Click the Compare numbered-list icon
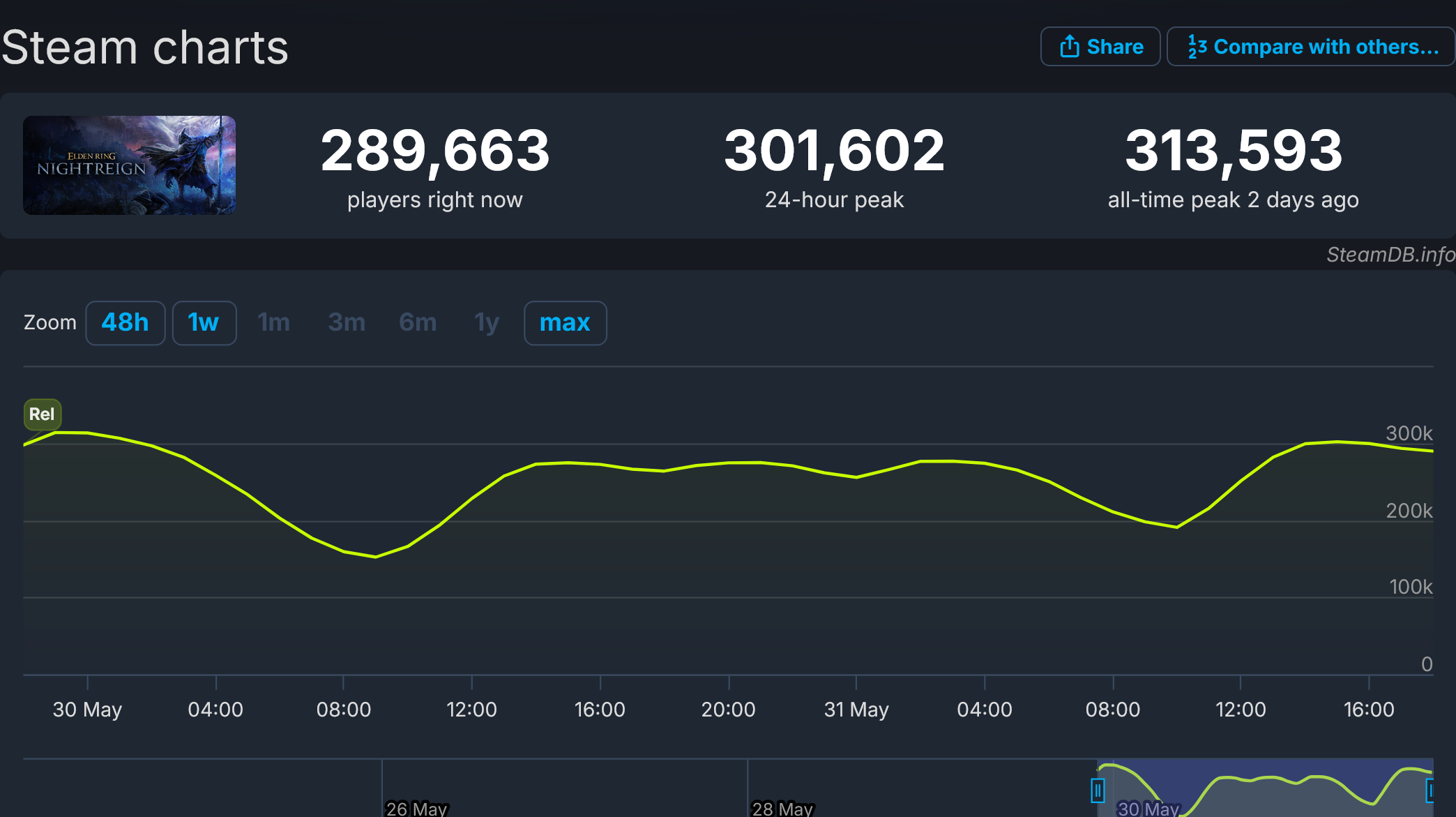The width and height of the screenshot is (1456, 817). pos(1197,47)
